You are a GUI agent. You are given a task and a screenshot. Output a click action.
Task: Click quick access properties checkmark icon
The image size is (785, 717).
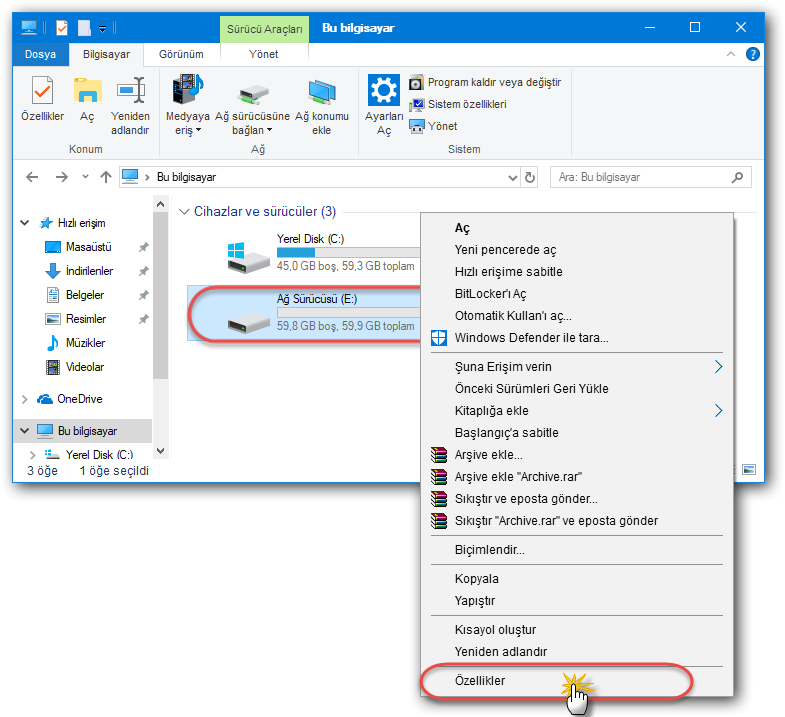(62, 28)
